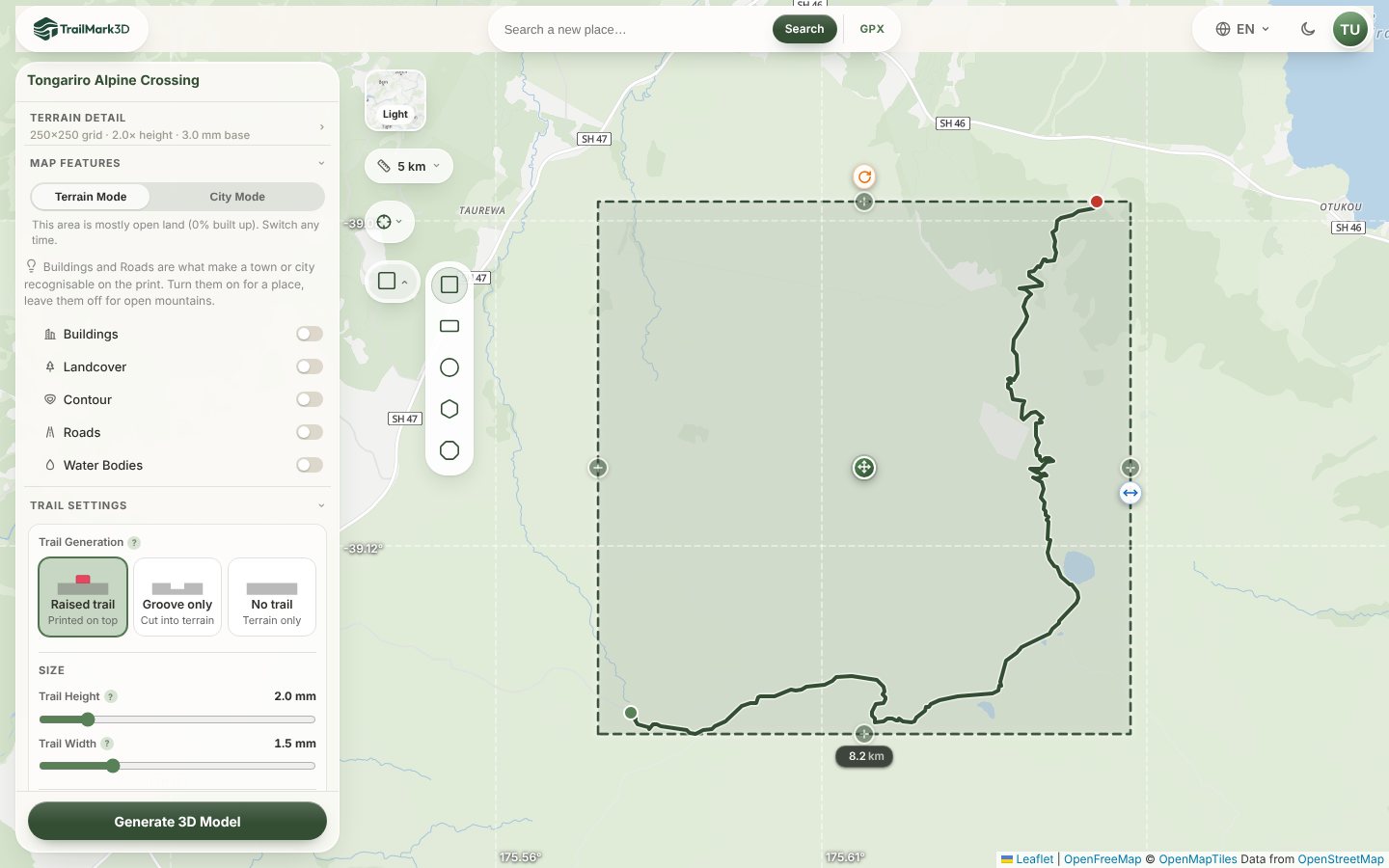1389x868 pixels.
Task: Click the bottom edge plus handle
Action: click(x=864, y=734)
